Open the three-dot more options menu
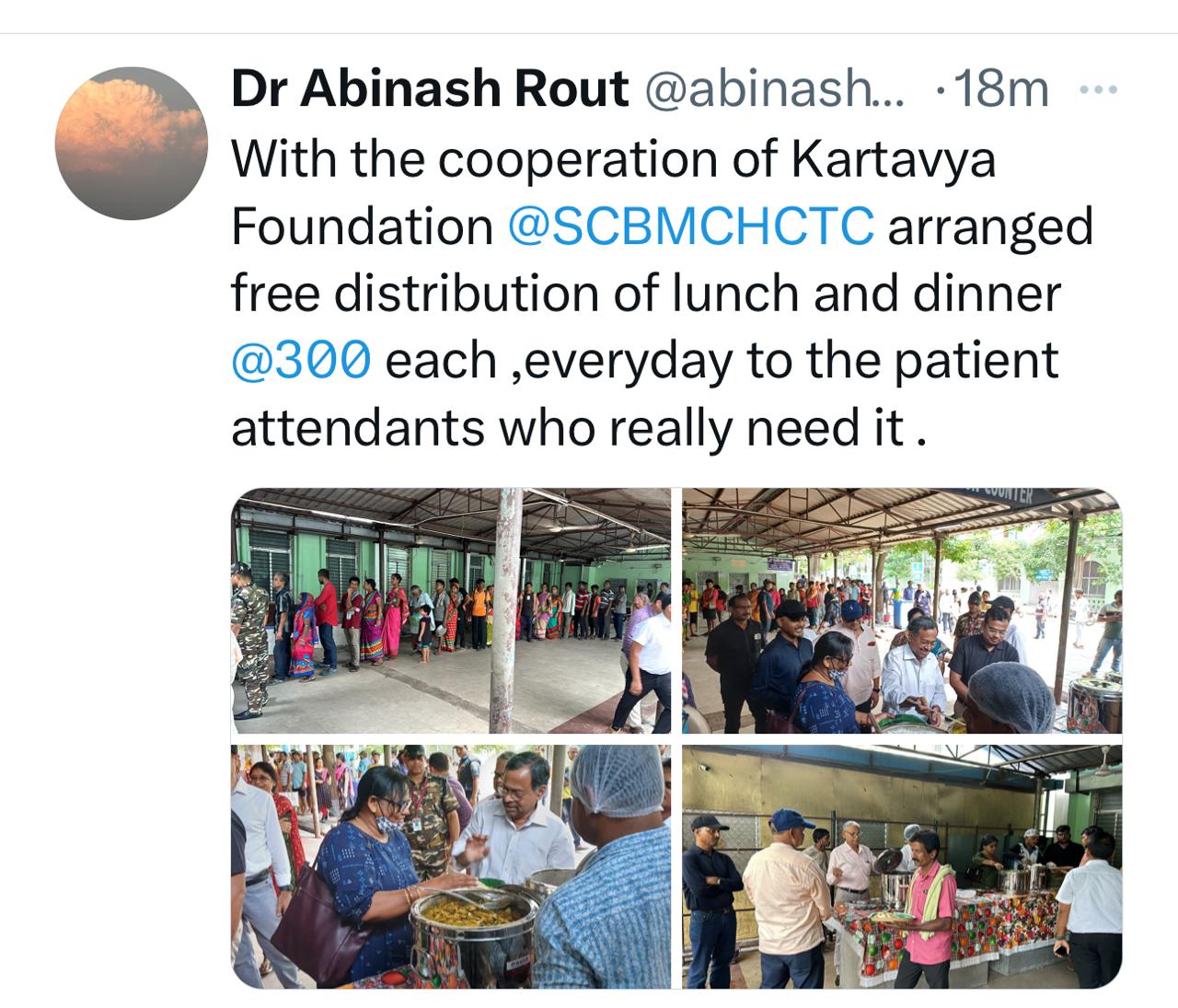Image resolution: width=1178 pixels, height=1008 pixels. [1097, 90]
